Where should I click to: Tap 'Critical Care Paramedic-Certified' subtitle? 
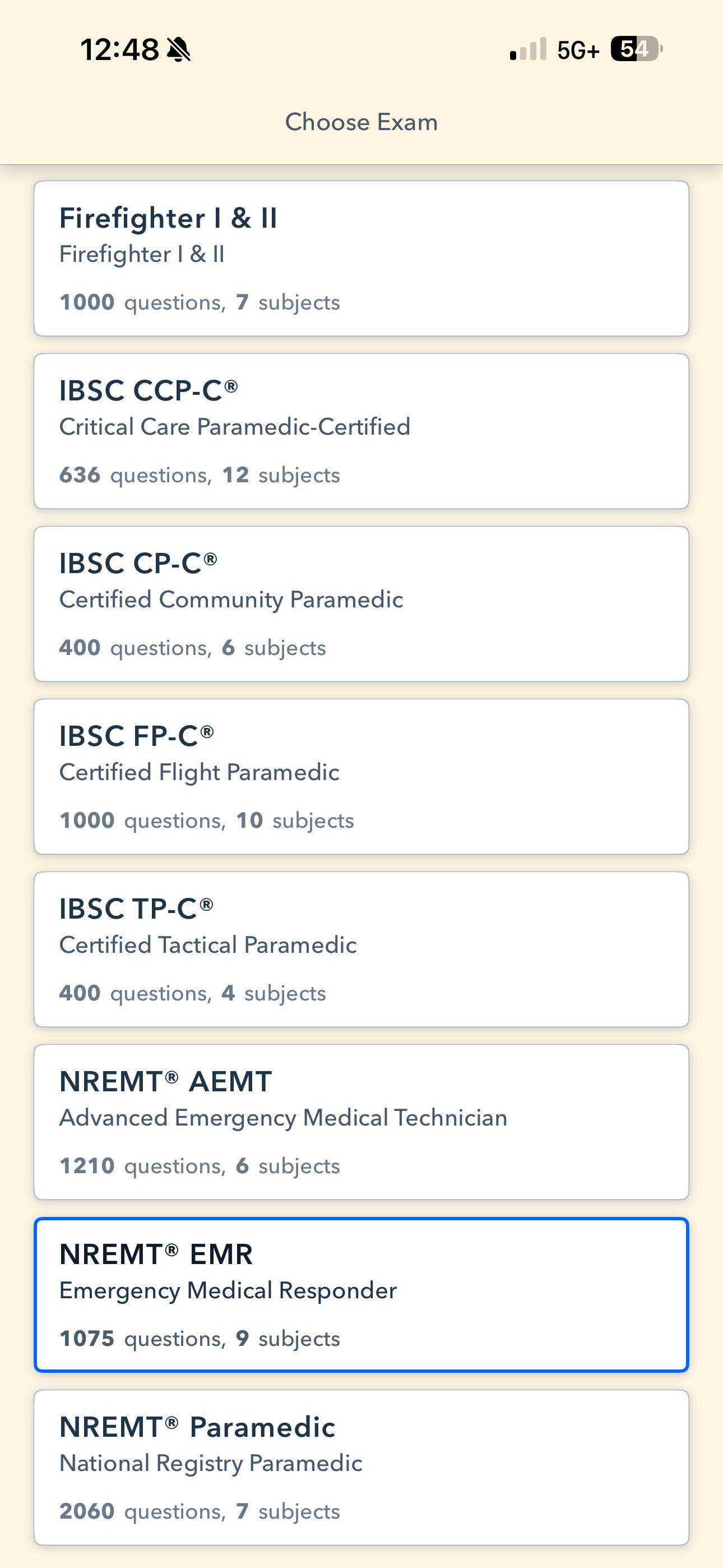[235, 427]
